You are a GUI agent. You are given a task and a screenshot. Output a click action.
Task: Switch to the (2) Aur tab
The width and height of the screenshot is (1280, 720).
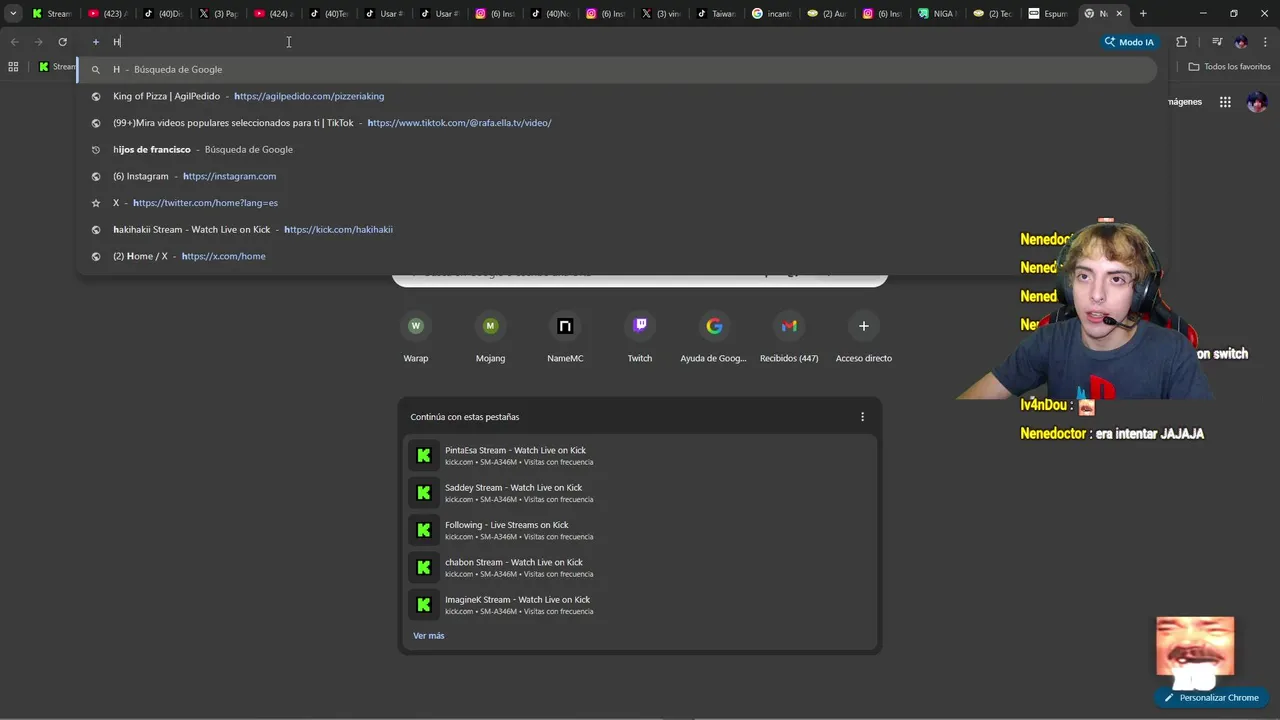coord(827,14)
